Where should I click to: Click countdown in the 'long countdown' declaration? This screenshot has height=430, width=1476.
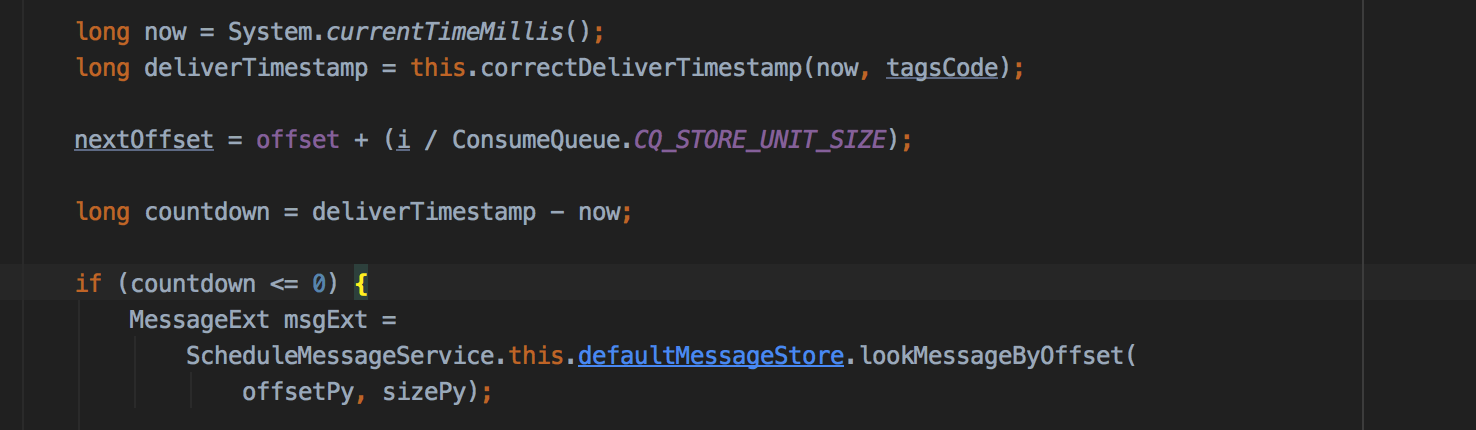[x=207, y=212]
